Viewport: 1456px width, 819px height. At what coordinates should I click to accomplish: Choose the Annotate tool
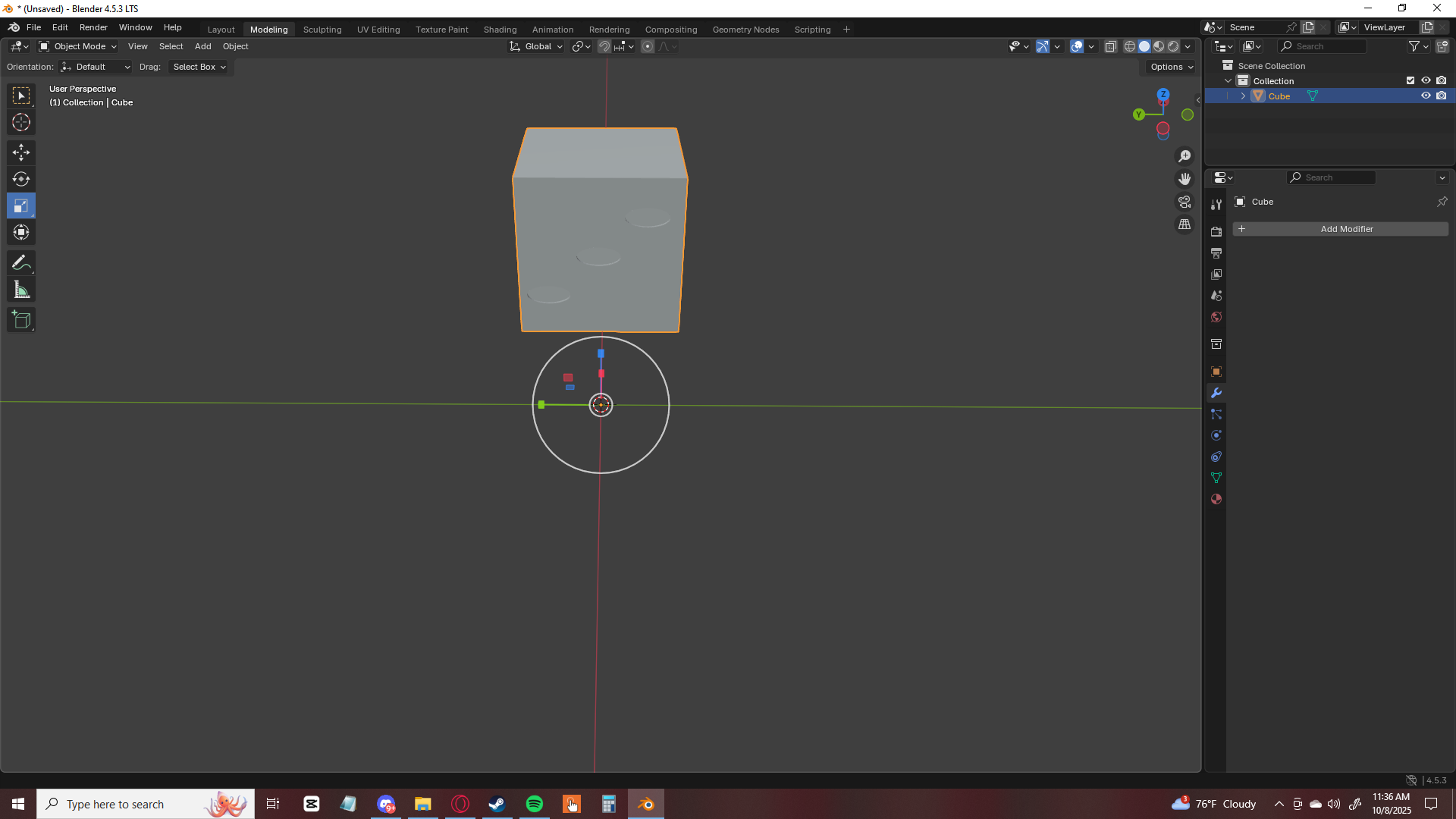21,263
